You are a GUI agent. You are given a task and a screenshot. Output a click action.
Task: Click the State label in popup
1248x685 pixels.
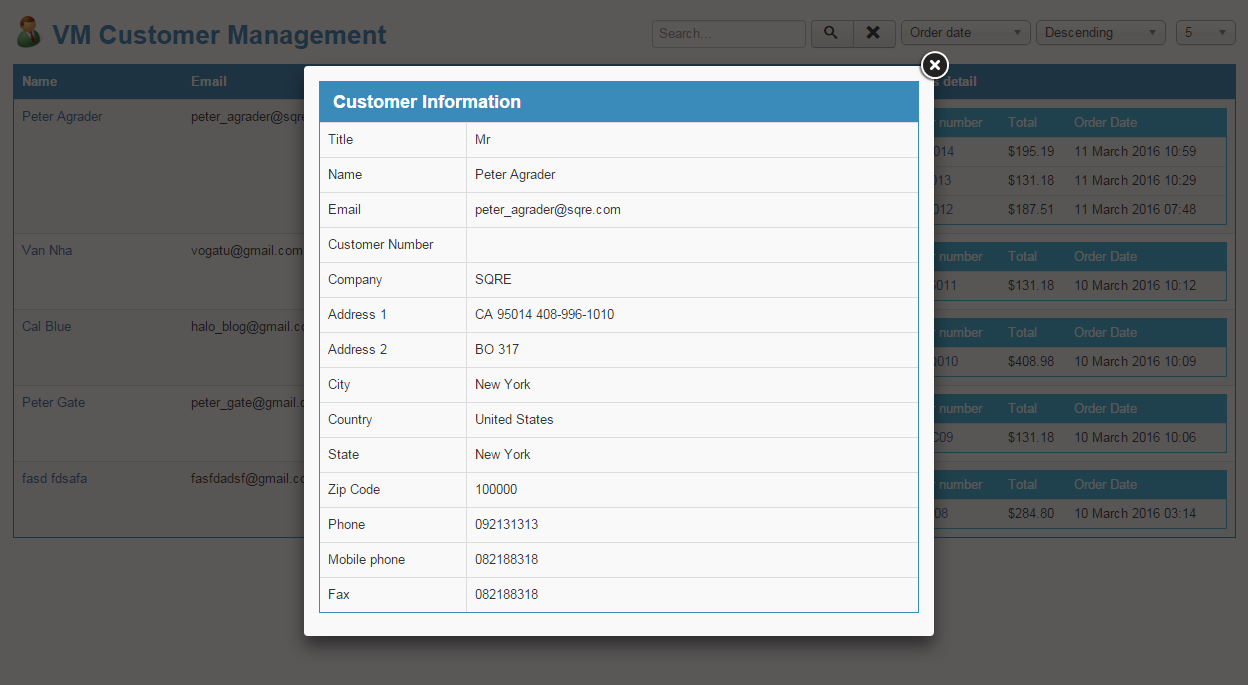click(x=343, y=454)
